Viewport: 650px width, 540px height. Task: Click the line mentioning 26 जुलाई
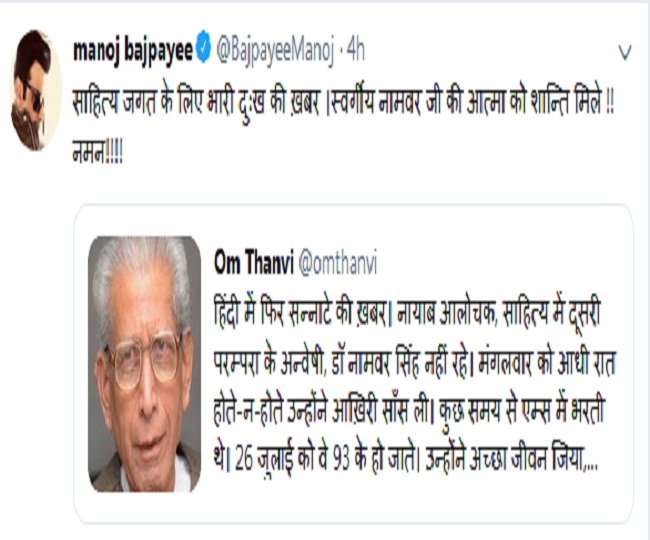tap(406, 459)
